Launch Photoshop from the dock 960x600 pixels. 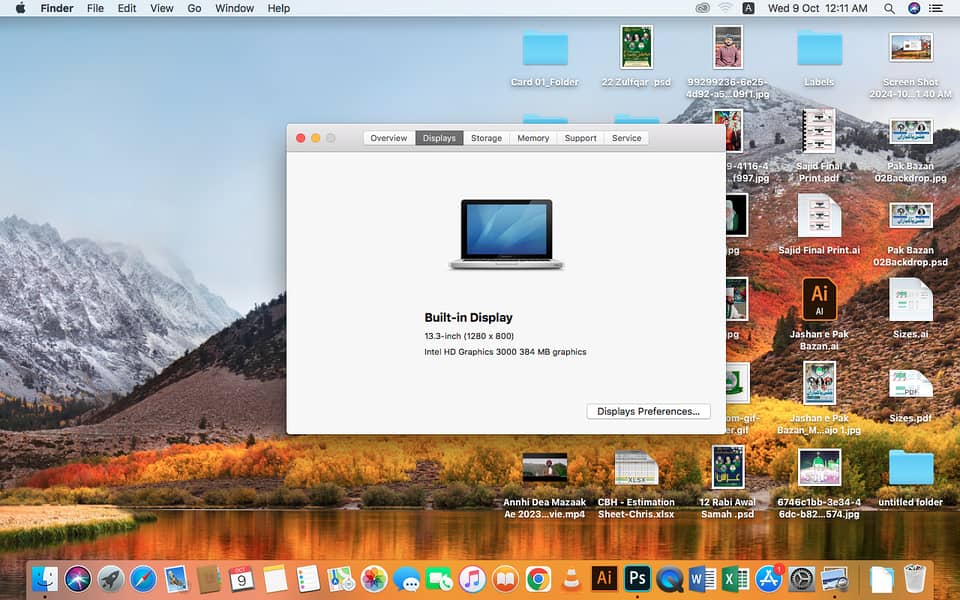tap(637, 578)
